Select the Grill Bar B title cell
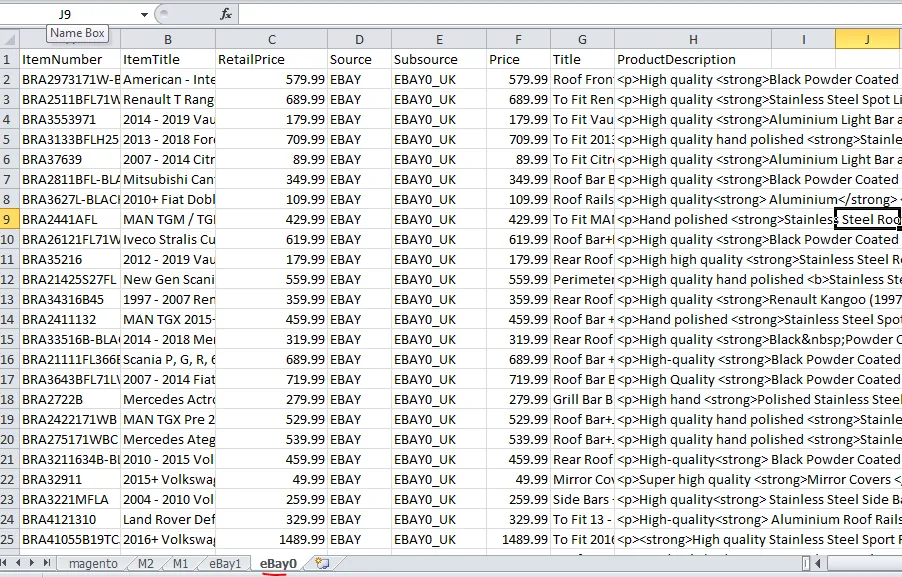 582,399
